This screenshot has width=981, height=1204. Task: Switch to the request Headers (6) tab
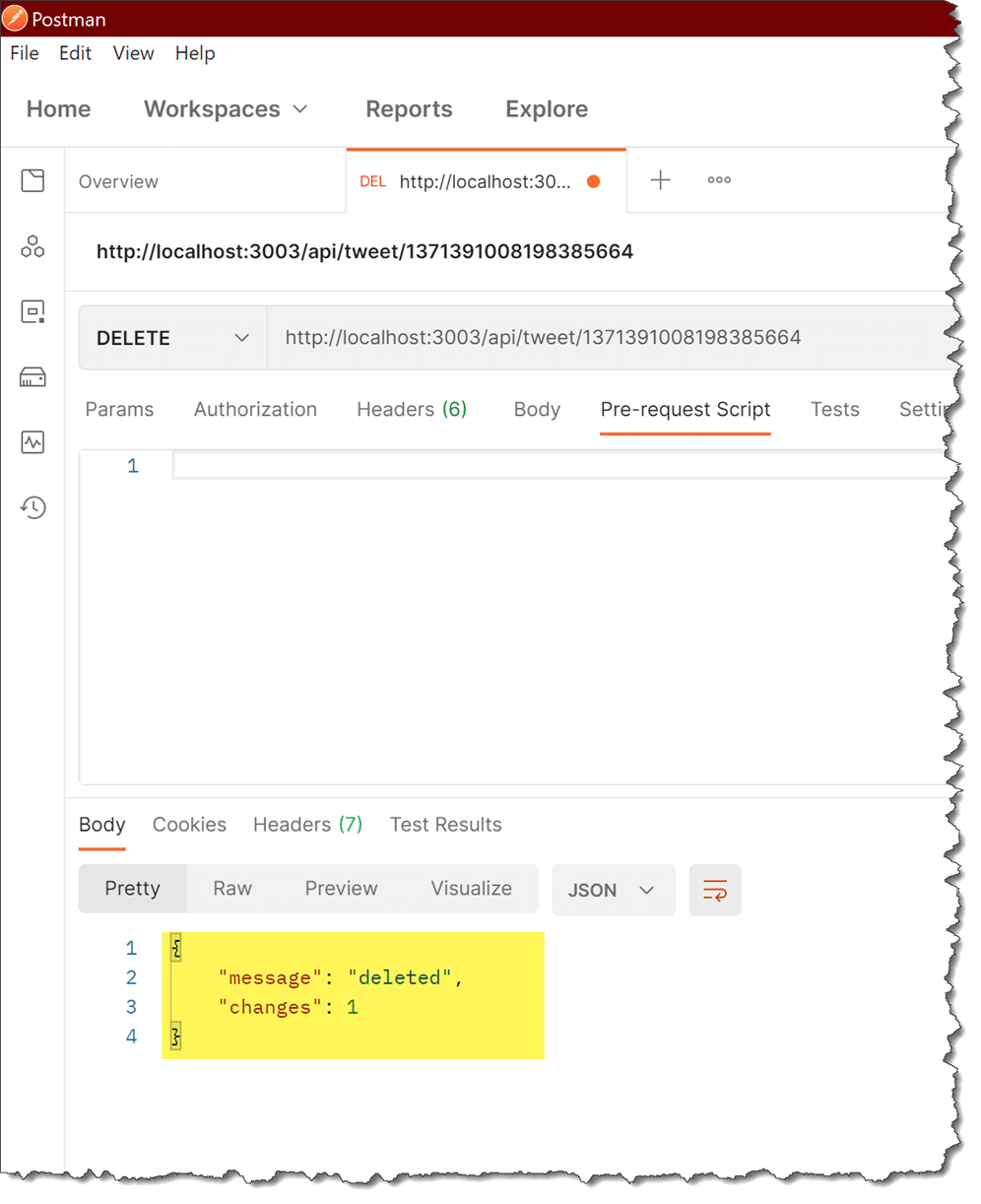(411, 410)
